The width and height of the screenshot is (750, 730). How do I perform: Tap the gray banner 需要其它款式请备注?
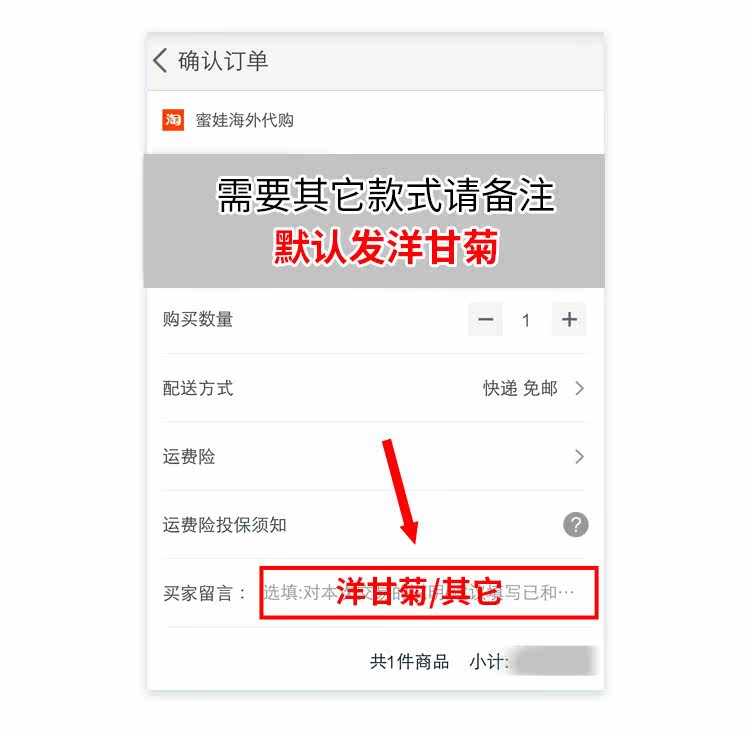coord(386,195)
